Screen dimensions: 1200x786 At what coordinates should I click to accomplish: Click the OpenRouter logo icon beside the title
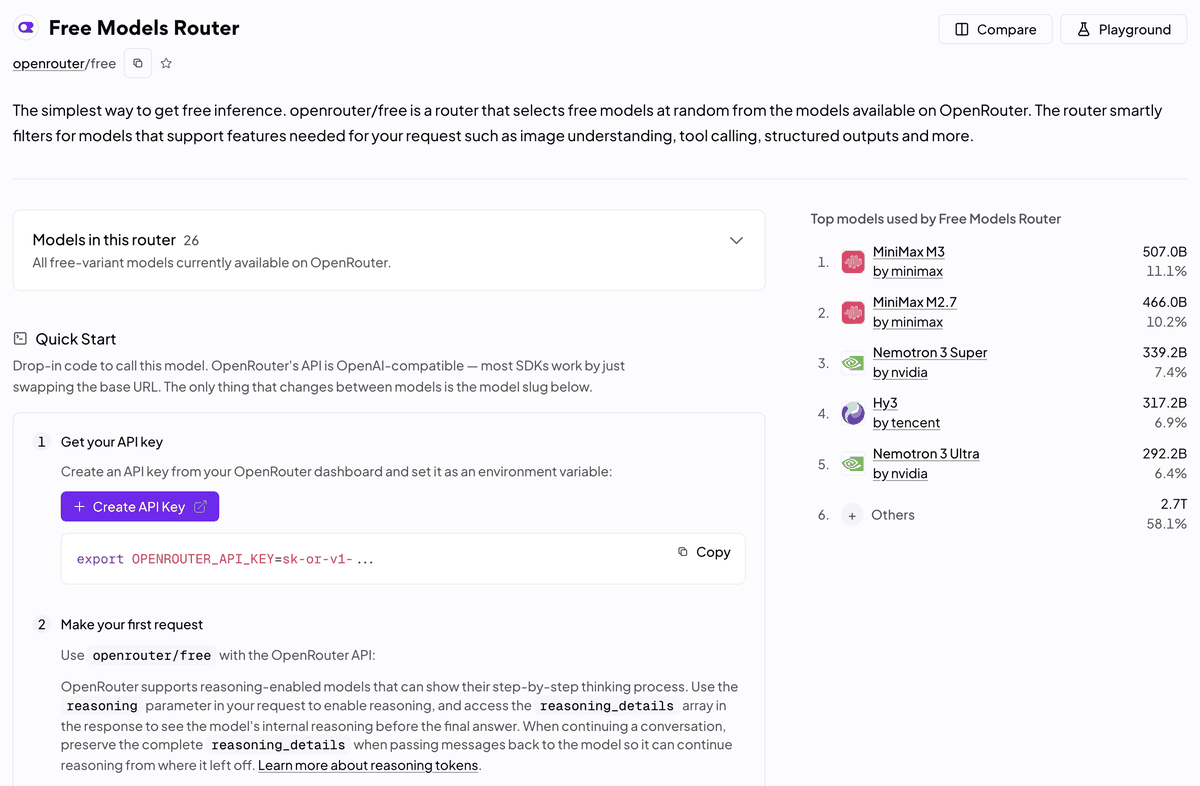point(26,28)
